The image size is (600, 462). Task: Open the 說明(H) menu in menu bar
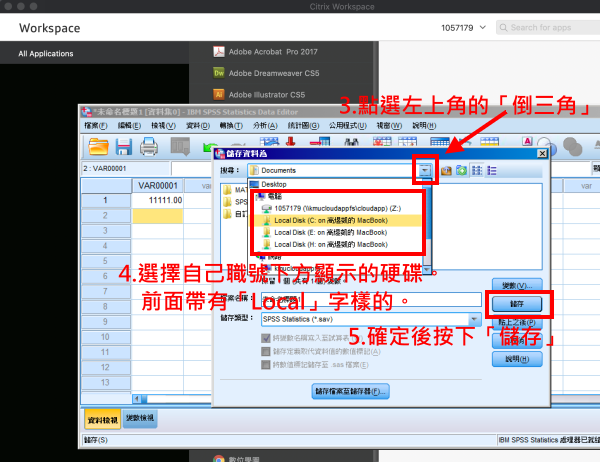[424, 126]
